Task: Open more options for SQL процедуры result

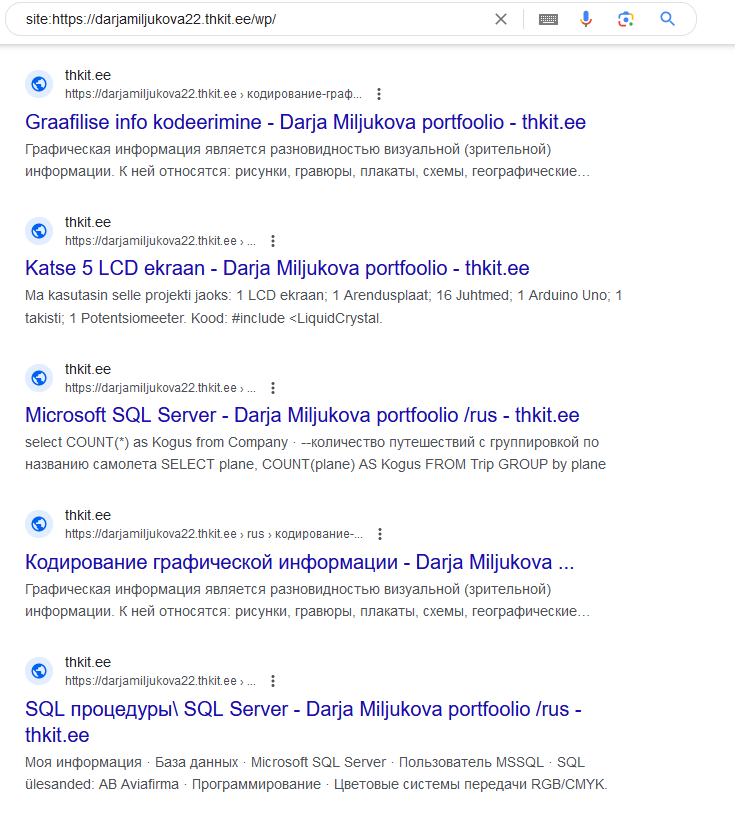Action: point(273,681)
